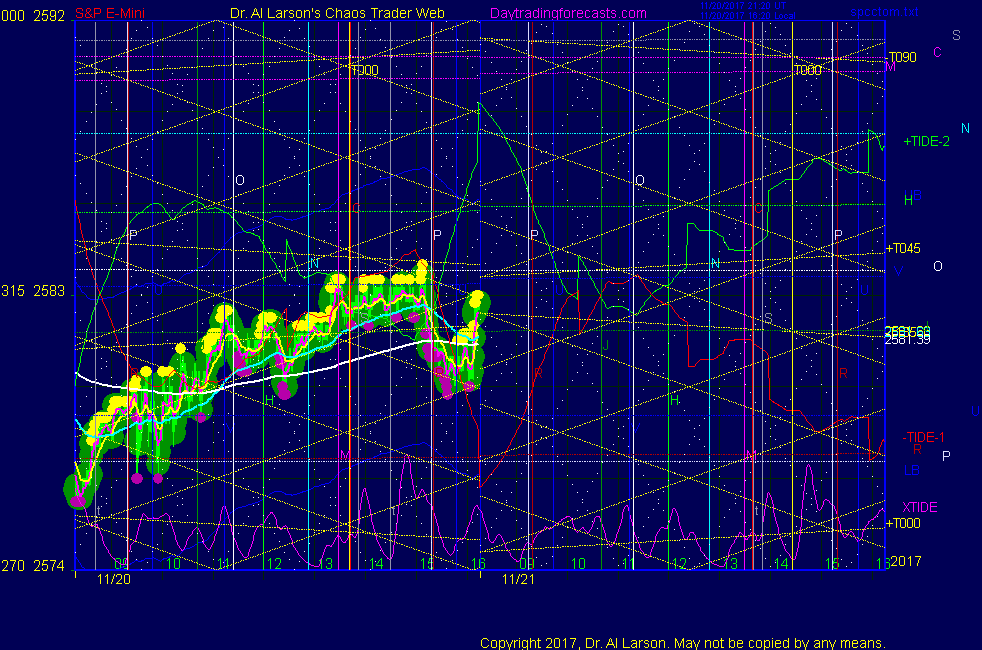This screenshot has width=982, height=650.
Task: Click the 2574 price axis label
Action: coord(49,566)
